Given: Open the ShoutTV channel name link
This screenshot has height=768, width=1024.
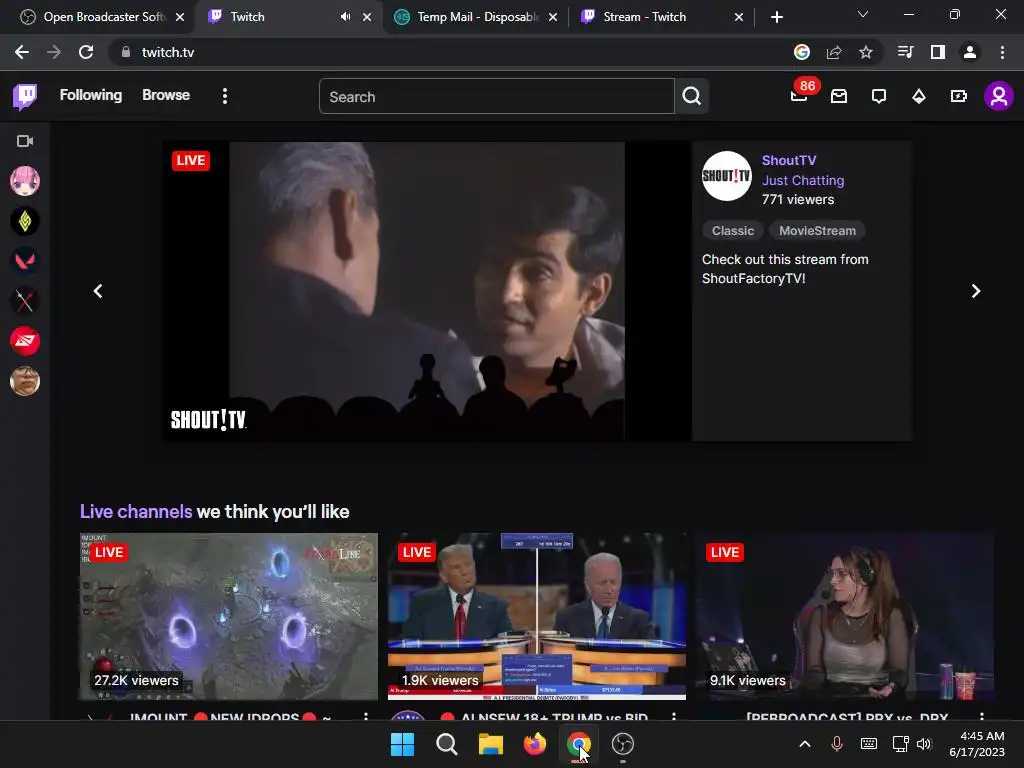Looking at the screenshot, I should [x=789, y=161].
